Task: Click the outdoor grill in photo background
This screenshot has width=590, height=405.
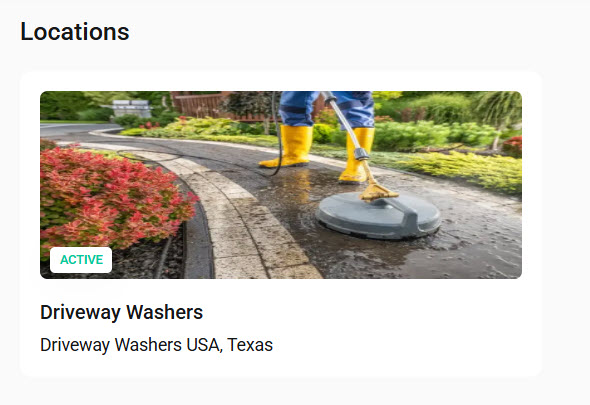Action: [x=131, y=108]
